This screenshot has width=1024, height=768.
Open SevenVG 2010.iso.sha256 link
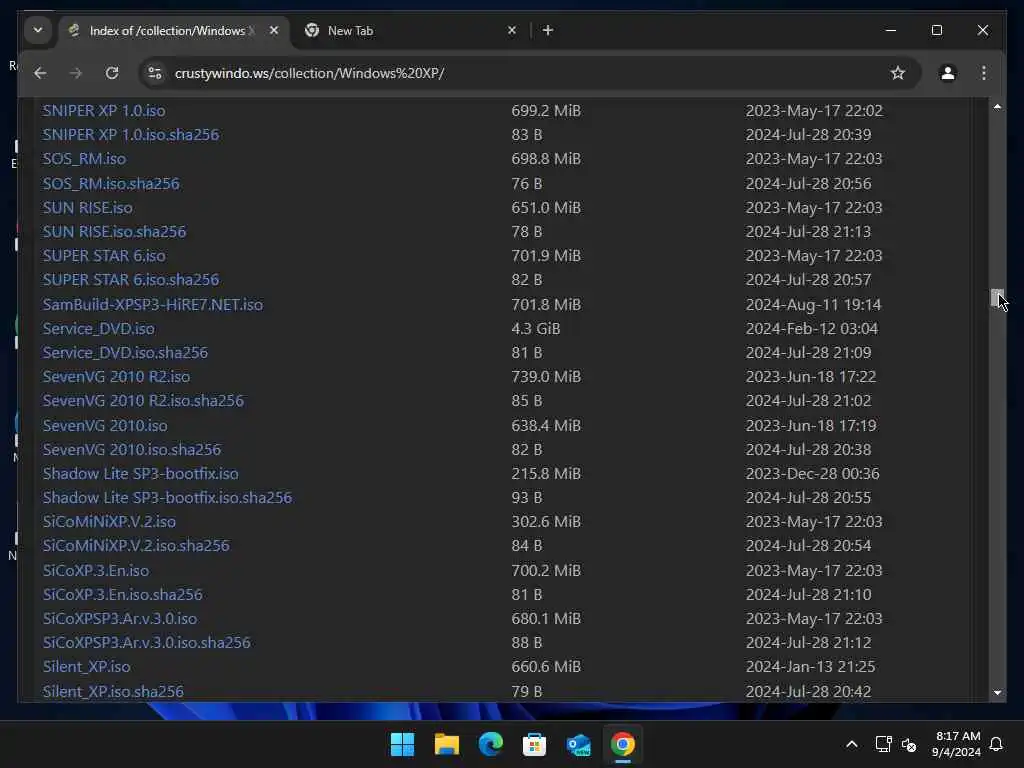pos(132,449)
